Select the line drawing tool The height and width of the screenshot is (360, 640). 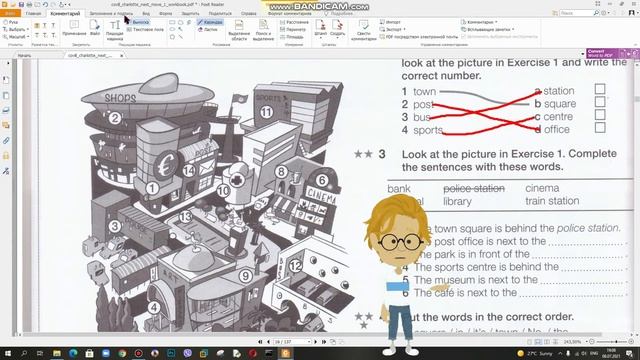pyautogui.click(x=180, y=37)
